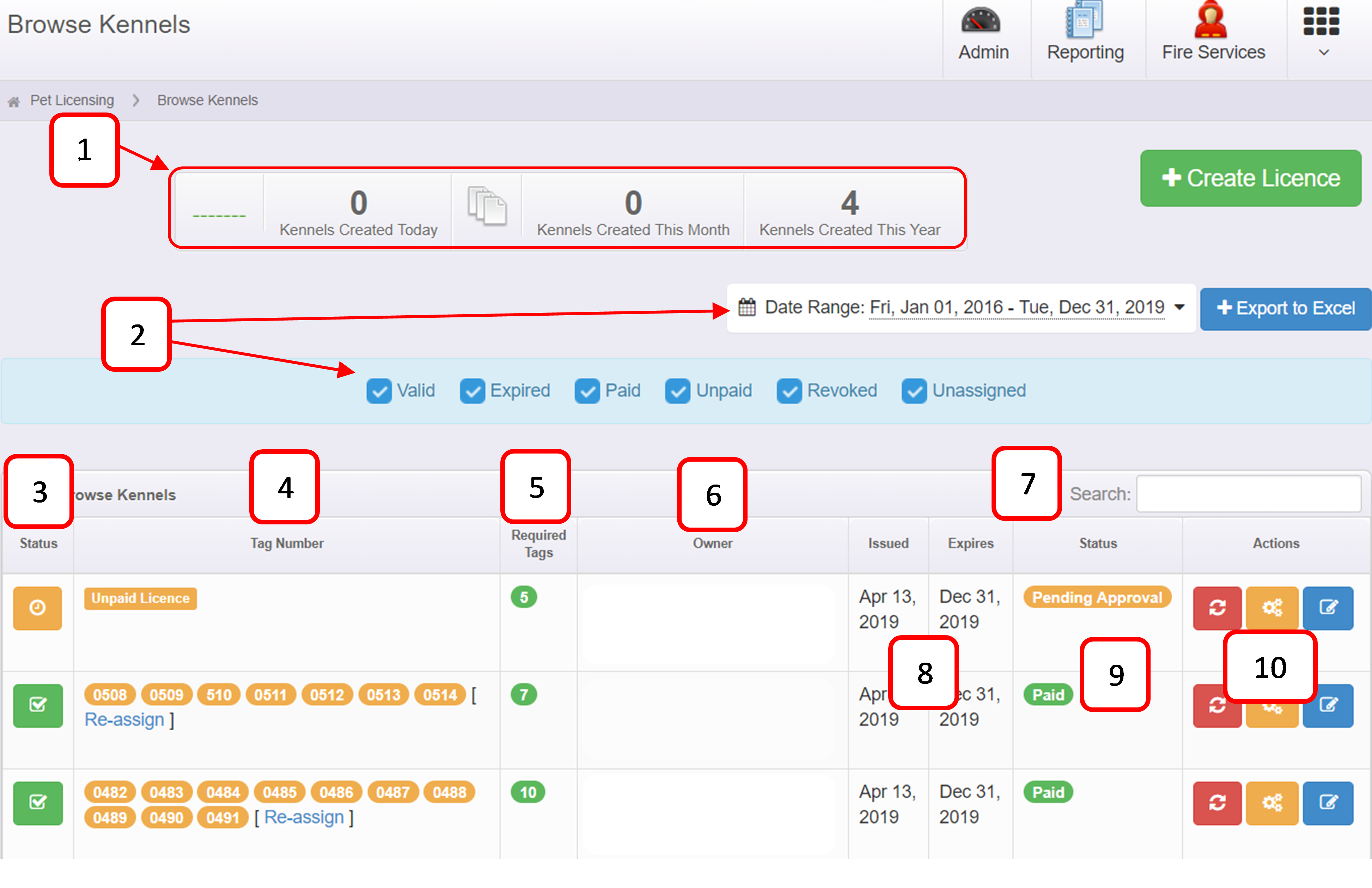
Task: Toggle the Unassigned filter checkbox
Action: click(x=914, y=391)
